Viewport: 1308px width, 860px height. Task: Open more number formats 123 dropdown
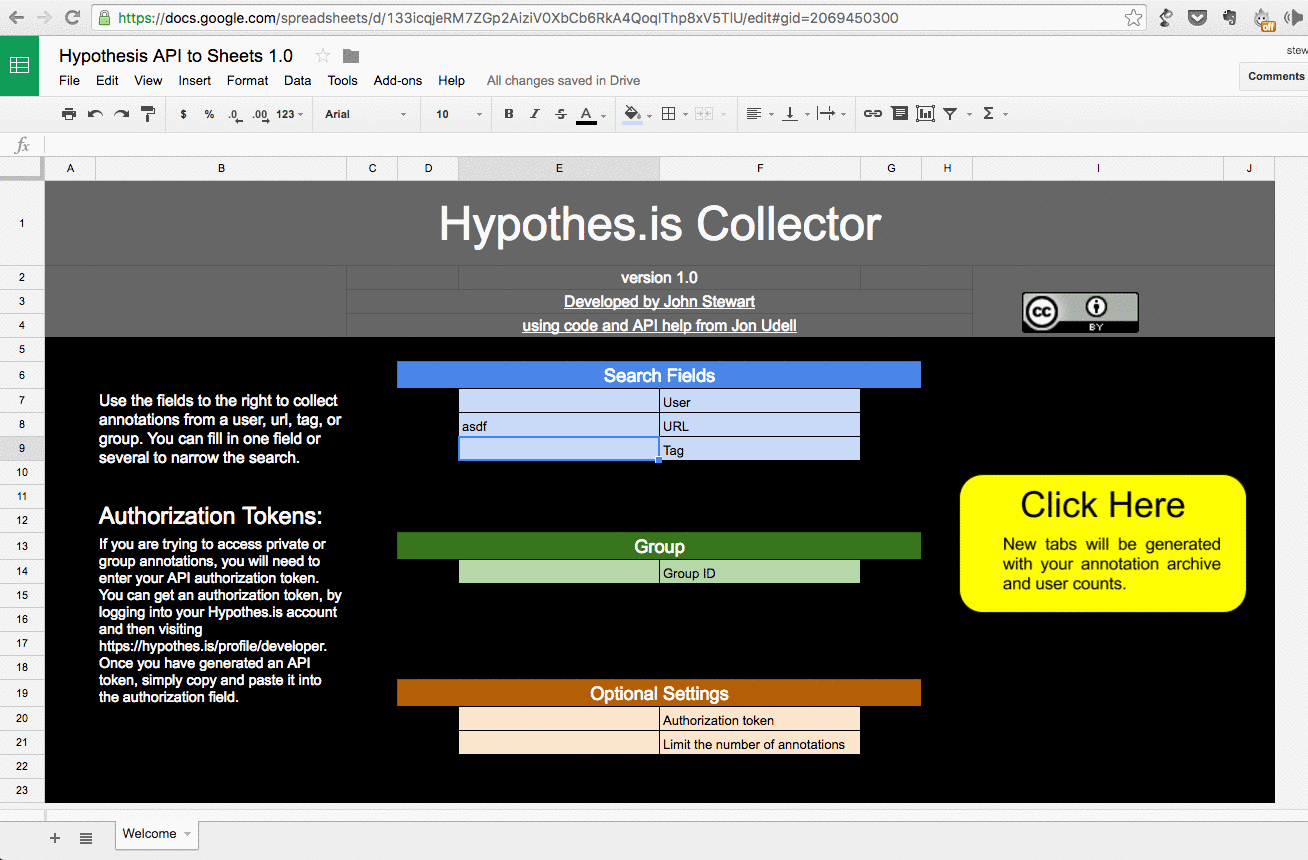[x=289, y=114]
